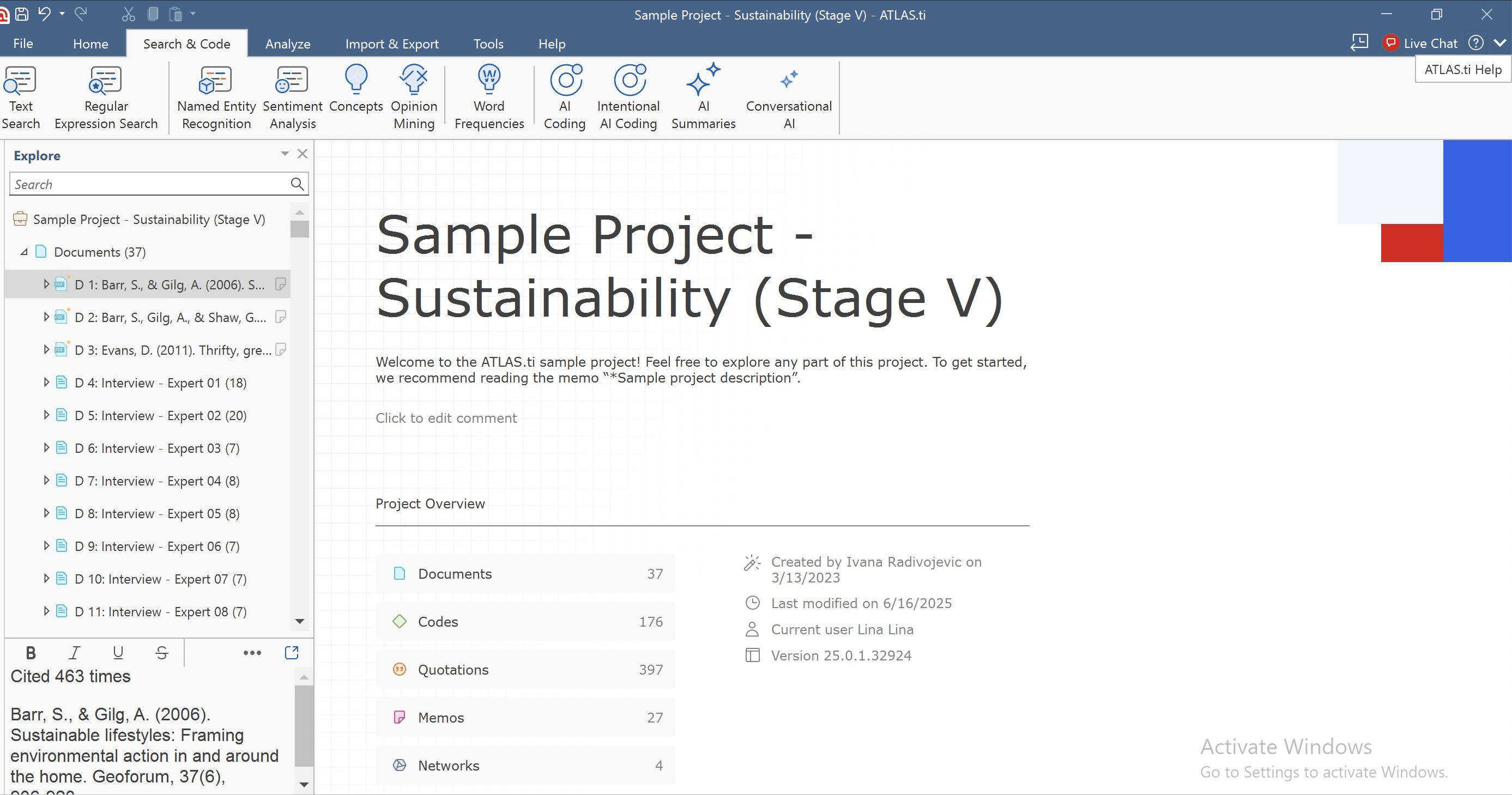This screenshot has width=1512, height=795.
Task: Toggle bold formatting in comment editor
Action: tap(31, 652)
